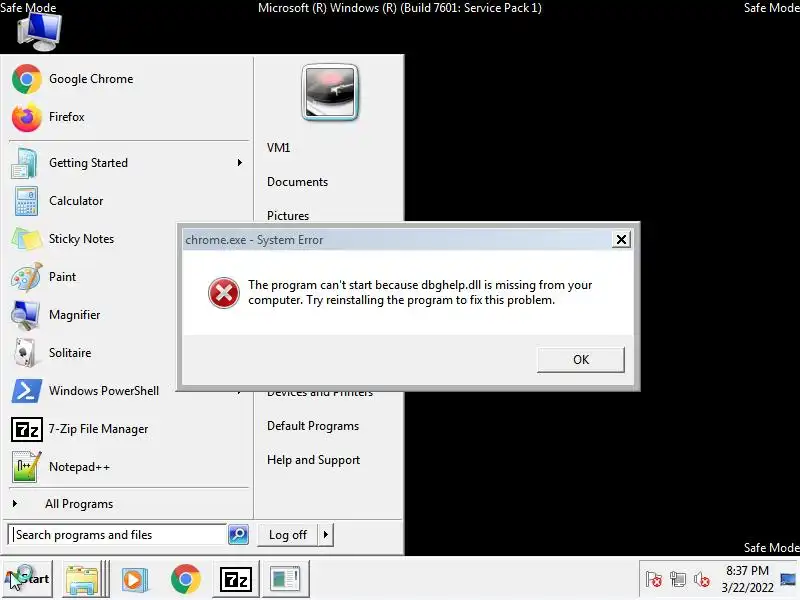The image size is (800, 600).
Task: Click the Windows PowerShell label
Action: [104, 391]
